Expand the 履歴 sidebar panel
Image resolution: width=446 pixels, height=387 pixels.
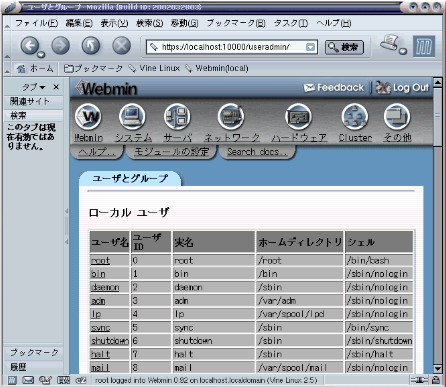[33, 367]
